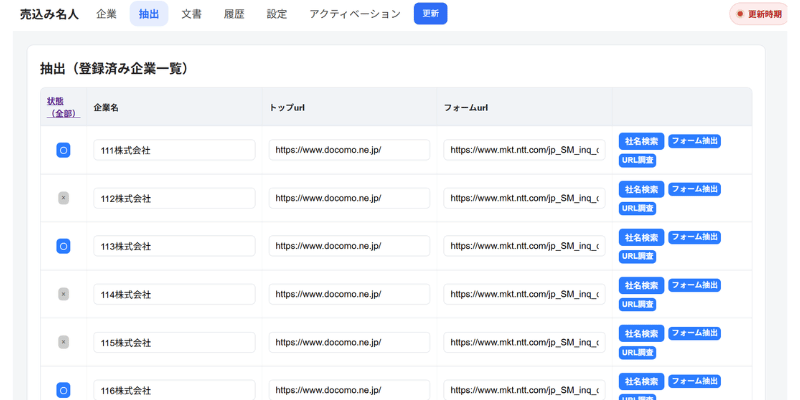This screenshot has height=400, width=800.
Task: Open the 設定 tab
Action: [277, 14]
